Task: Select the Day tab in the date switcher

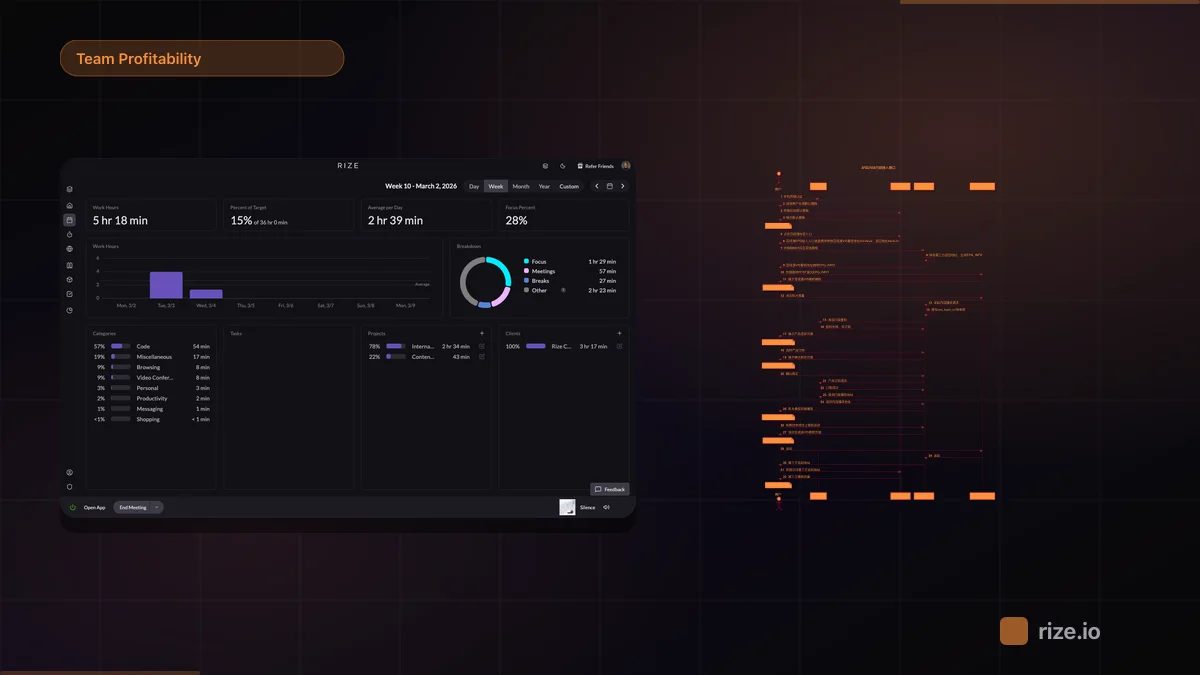Action: 473,186
